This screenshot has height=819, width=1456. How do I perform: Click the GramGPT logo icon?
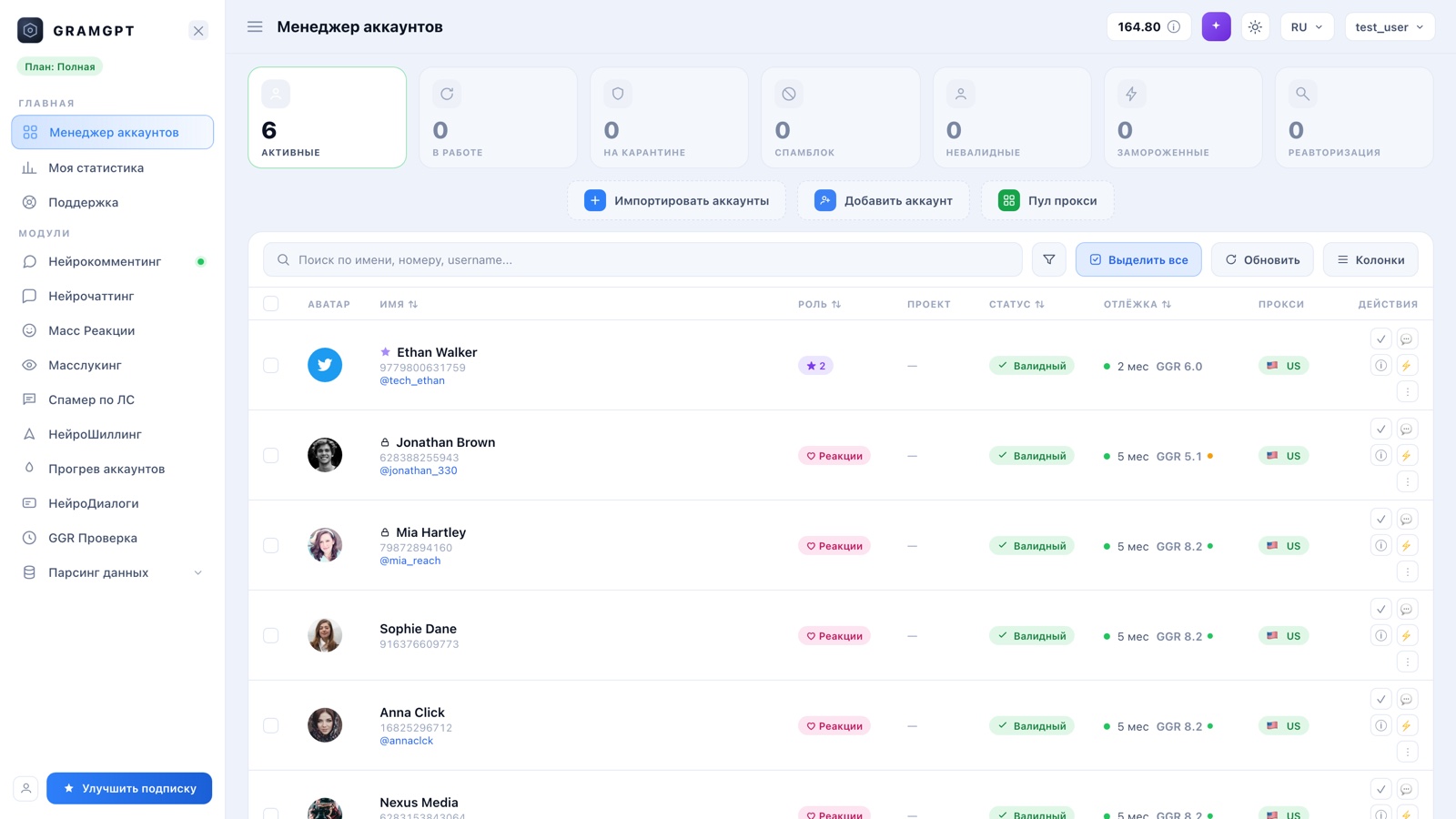(30, 30)
